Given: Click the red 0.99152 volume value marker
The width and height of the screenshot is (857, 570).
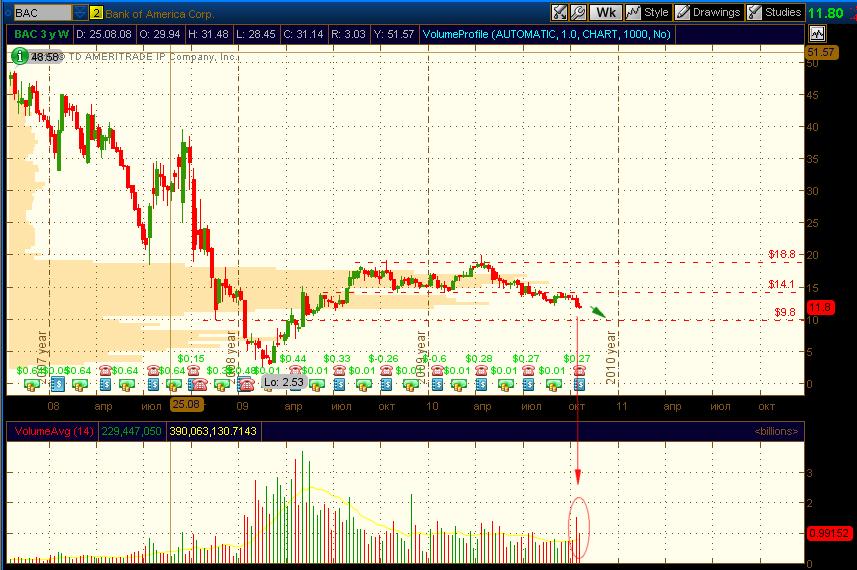Looking at the screenshot, I should (830, 534).
